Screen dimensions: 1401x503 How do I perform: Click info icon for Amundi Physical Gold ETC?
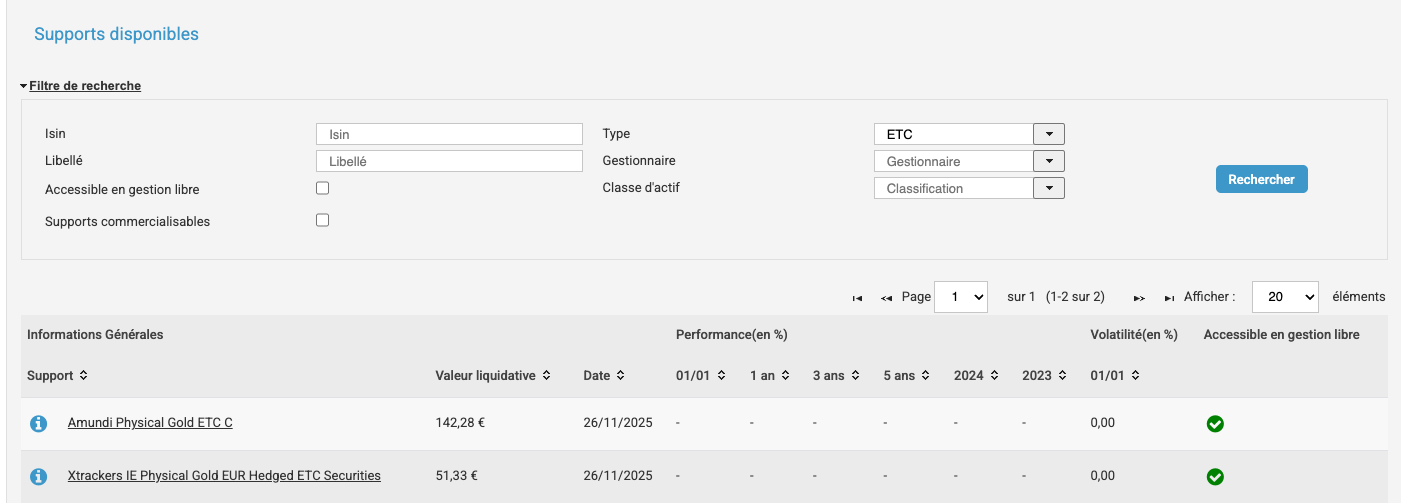pos(39,424)
